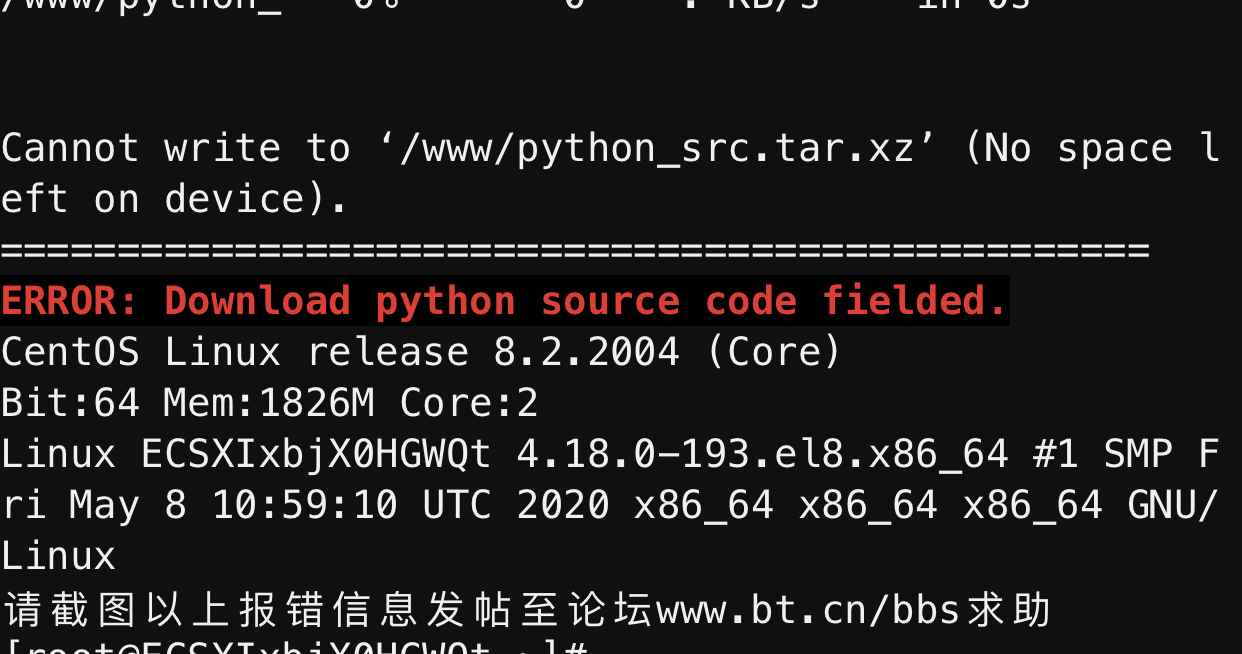
Task: Click the 'Mem:1826M' value
Action: [269, 403]
